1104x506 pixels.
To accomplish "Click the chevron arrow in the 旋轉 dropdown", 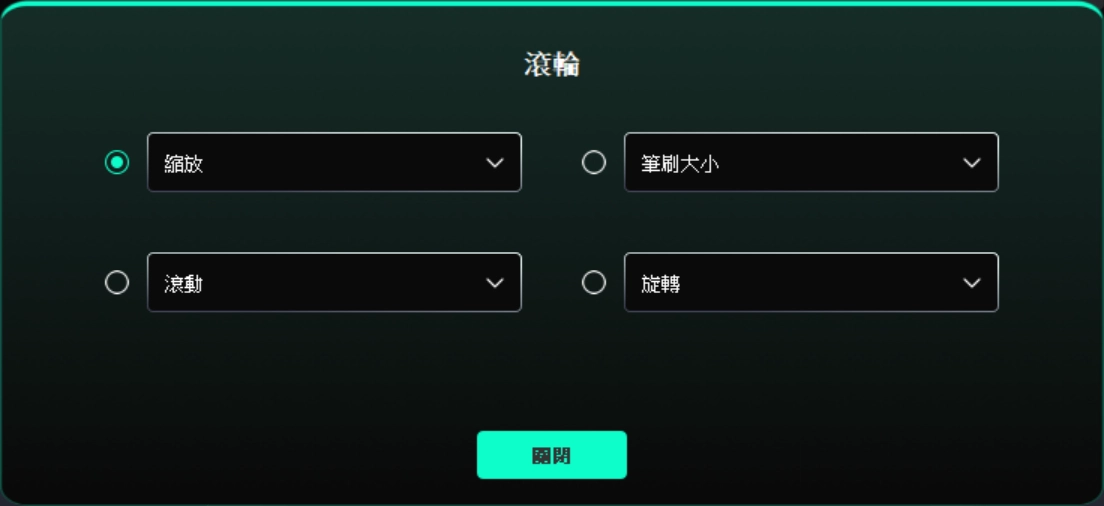I will (972, 284).
